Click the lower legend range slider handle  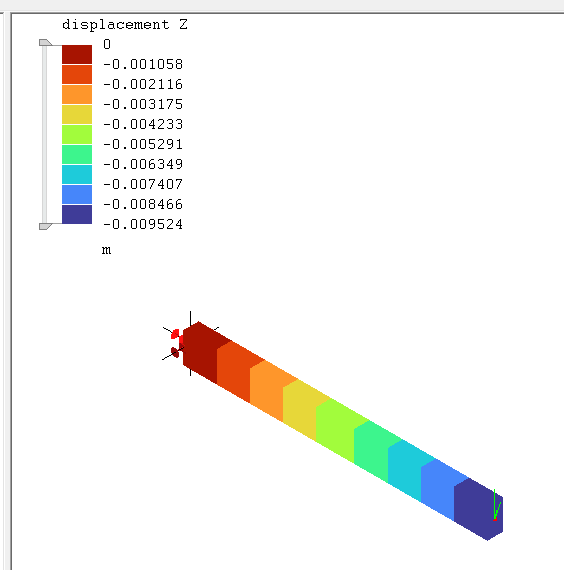point(45,226)
